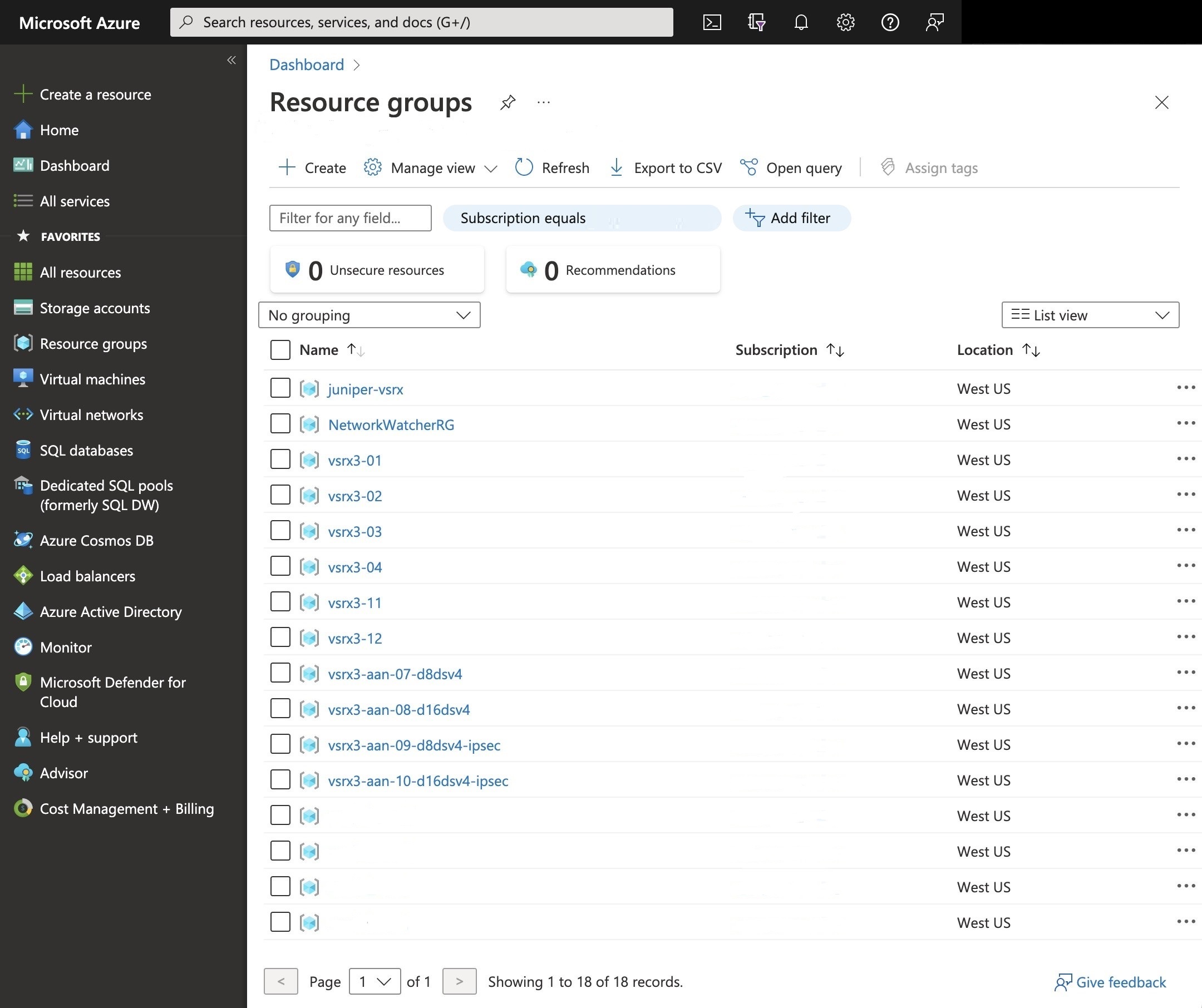
Task: Expand the No grouping dropdown
Action: (369, 315)
